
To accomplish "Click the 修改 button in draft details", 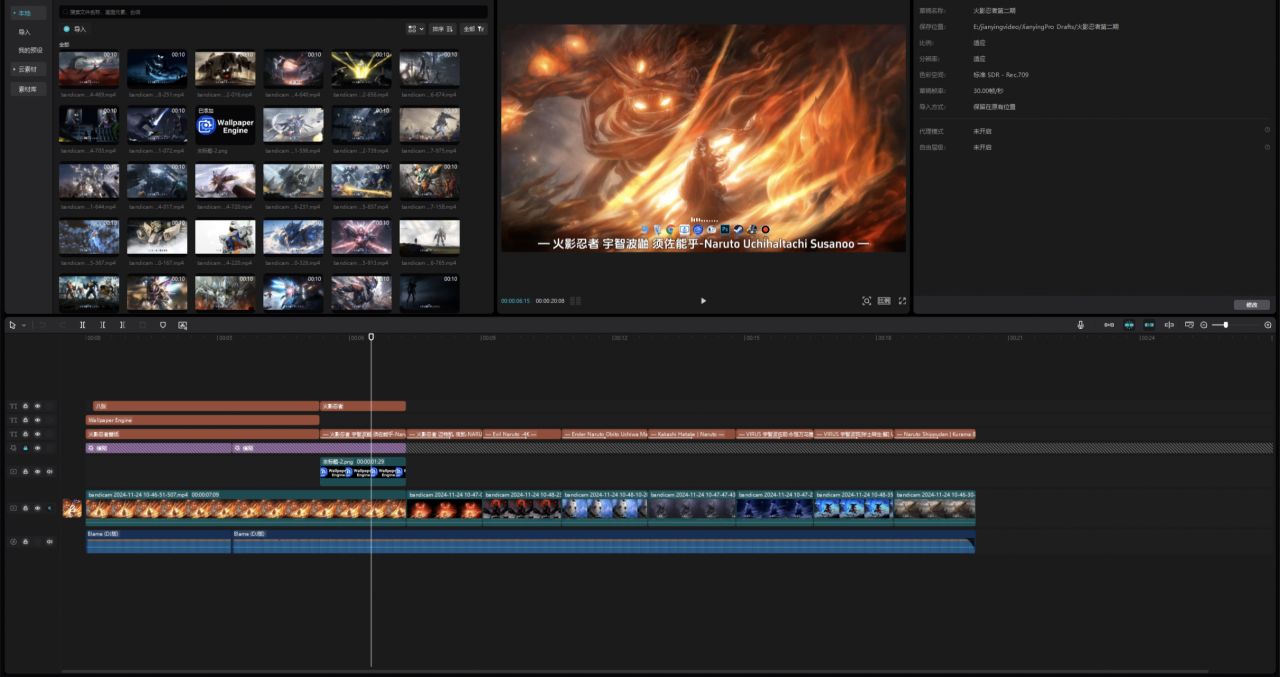I will pos(1251,304).
